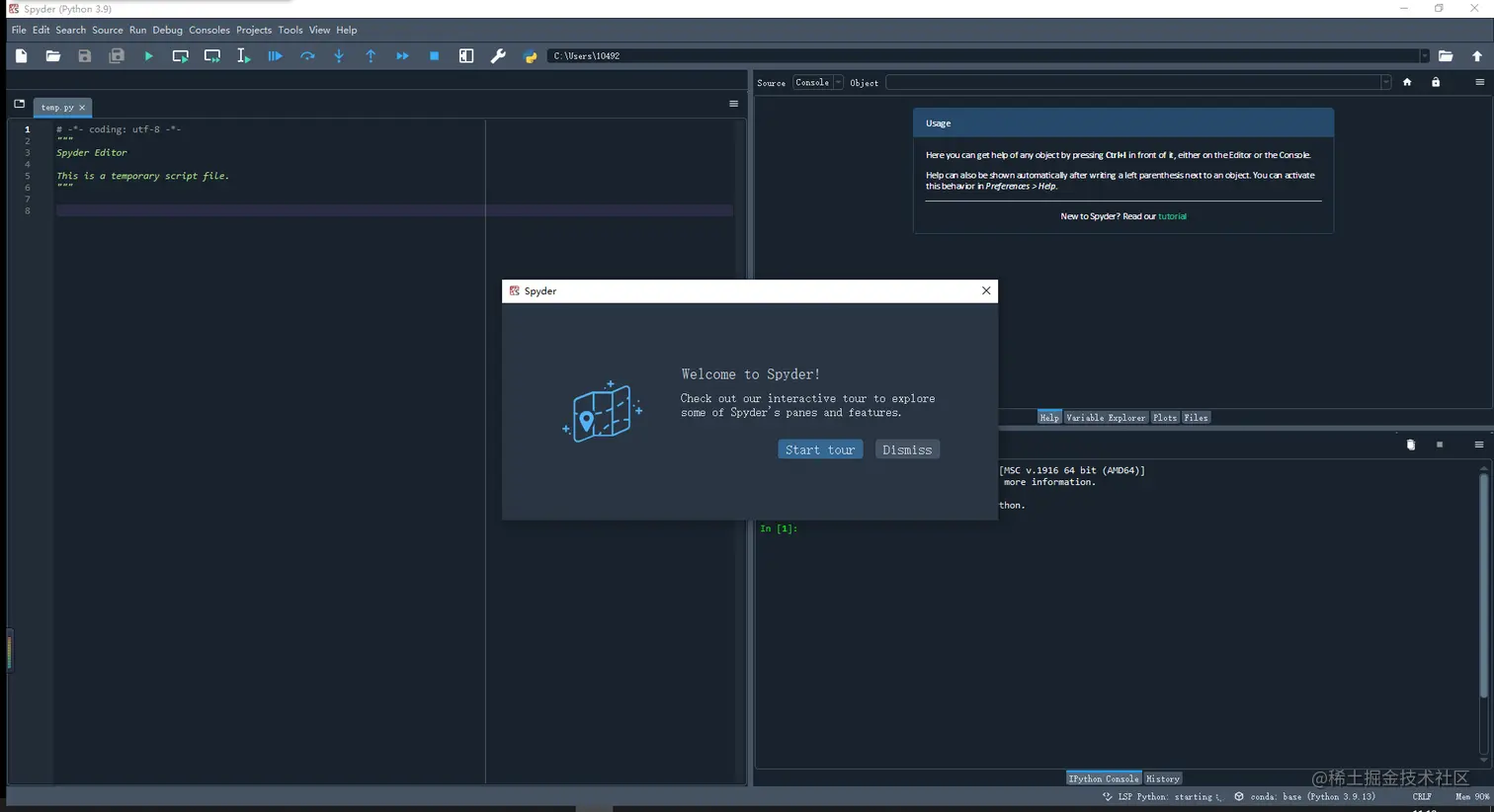Browse for a working directory
Viewport: 1494px width, 812px height.
[x=1446, y=56]
